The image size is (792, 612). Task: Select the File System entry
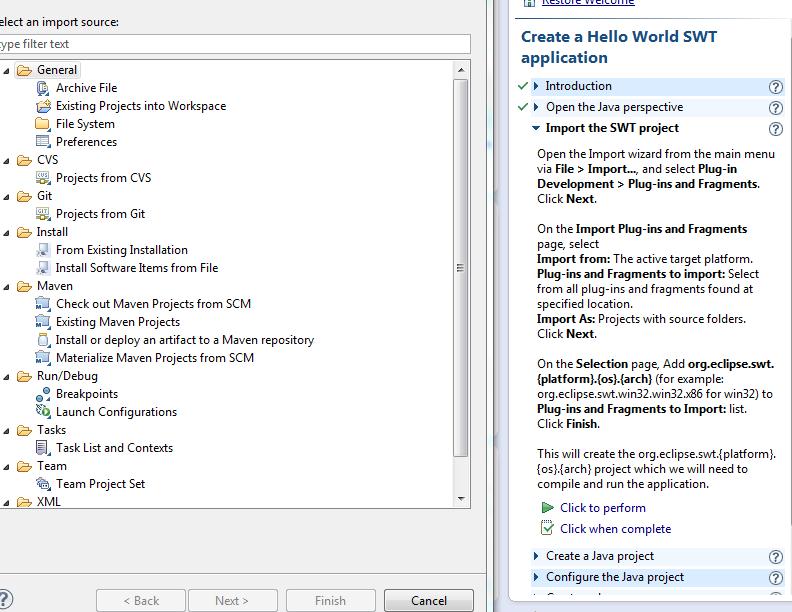point(85,124)
